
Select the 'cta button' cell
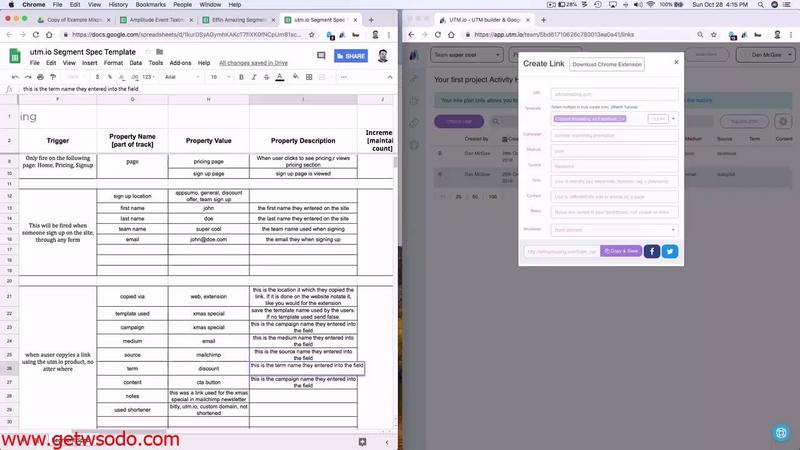209,382
